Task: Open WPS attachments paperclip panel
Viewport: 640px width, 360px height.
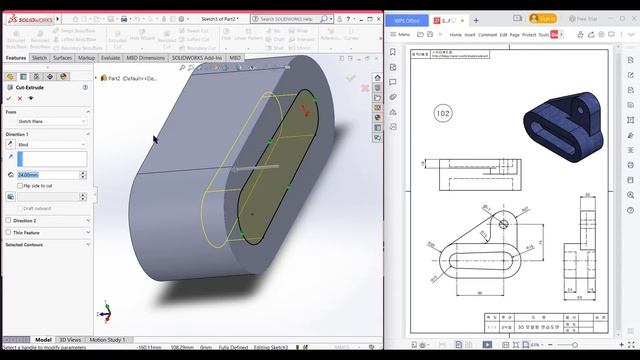Action: click(393, 97)
